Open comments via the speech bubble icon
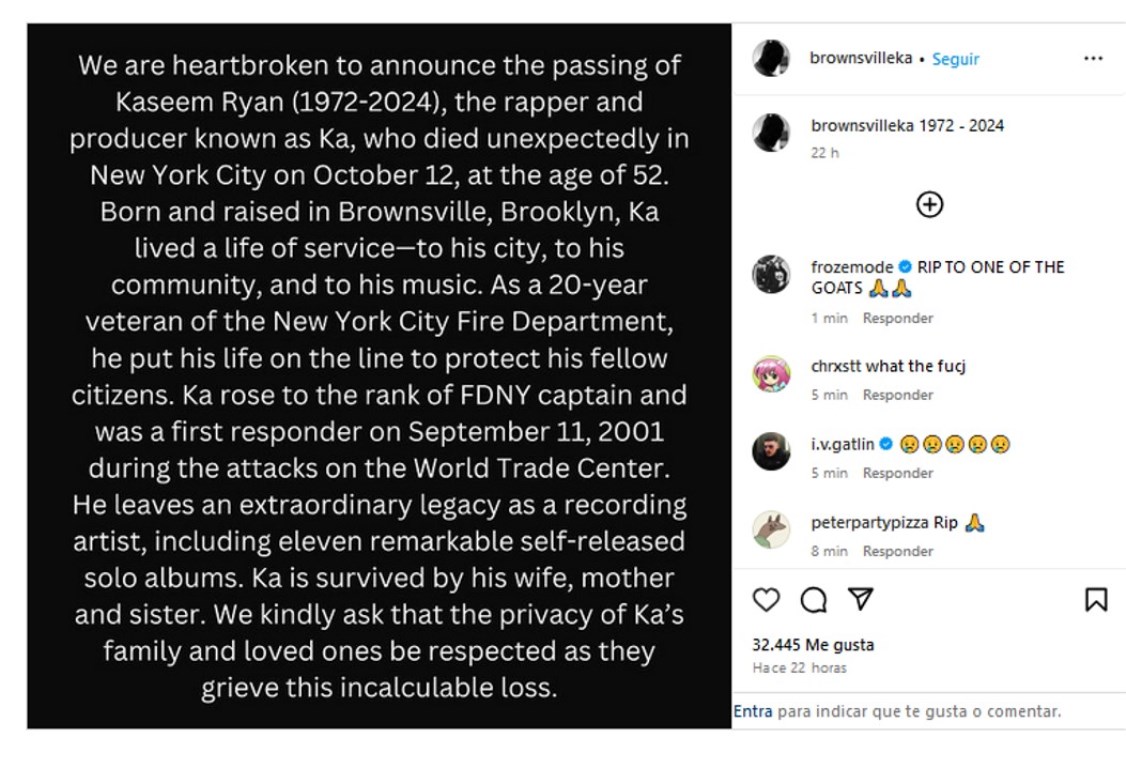 point(814,599)
